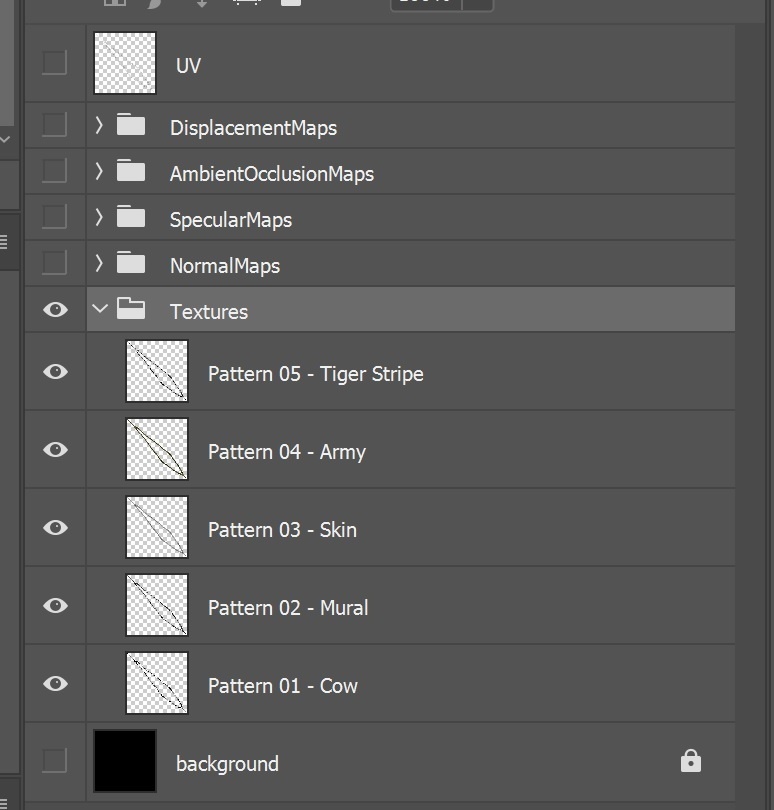Hide the Pattern 05 - Tiger Stripe layer

click(56, 372)
